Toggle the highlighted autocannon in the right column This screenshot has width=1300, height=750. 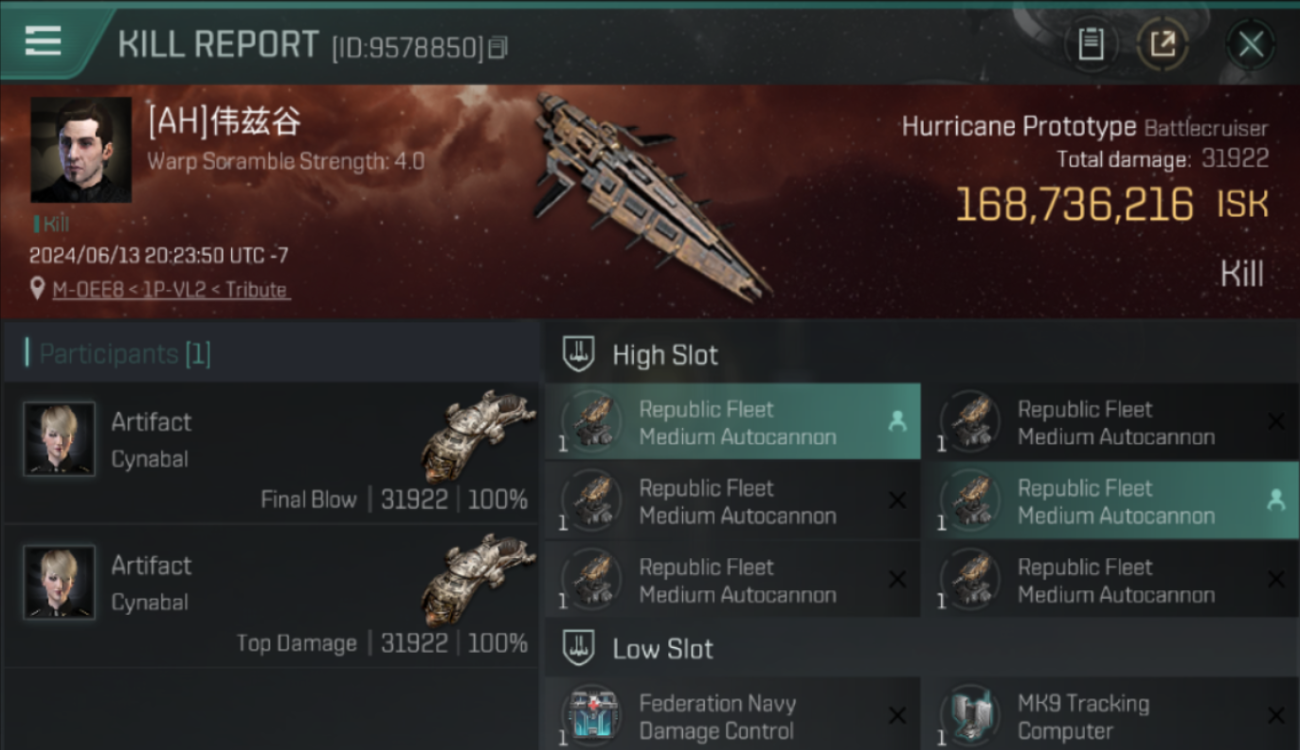click(1111, 501)
